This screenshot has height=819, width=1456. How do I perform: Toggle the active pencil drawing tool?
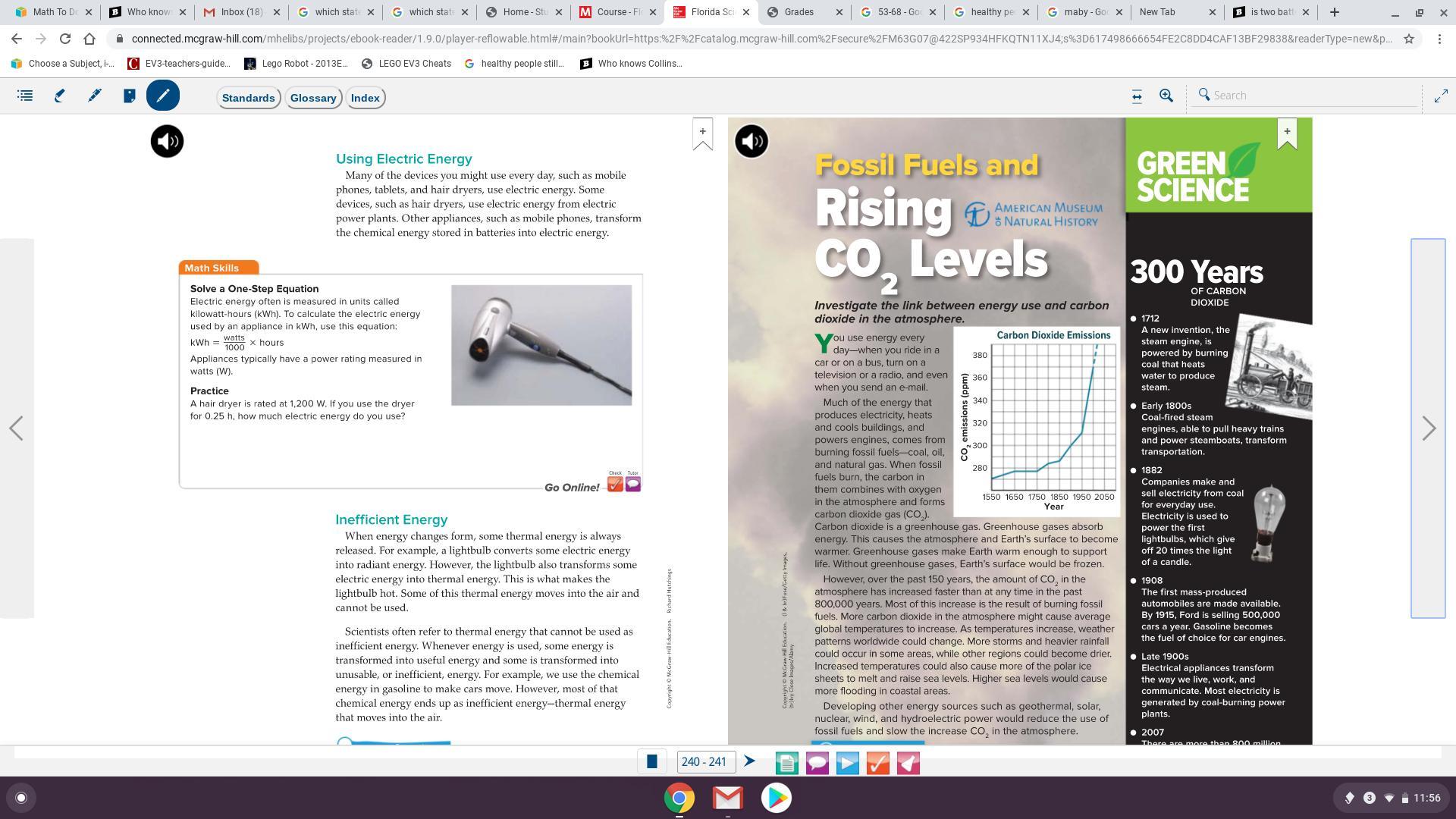pyautogui.click(x=162, y=96)
